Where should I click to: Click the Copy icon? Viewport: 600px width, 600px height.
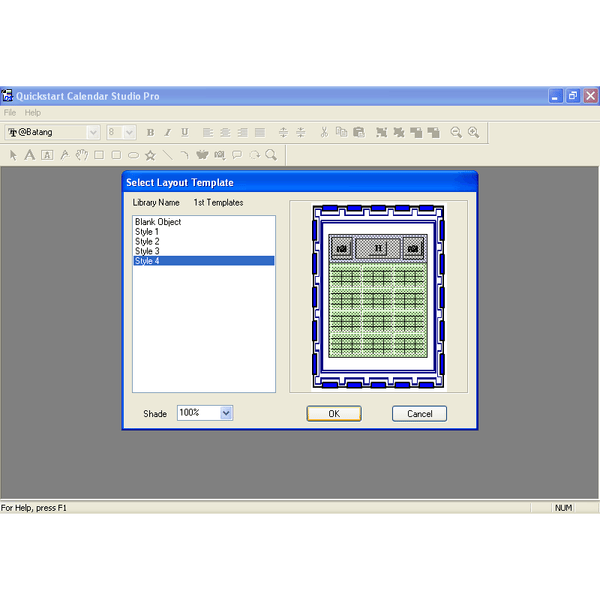pos(341,132)
